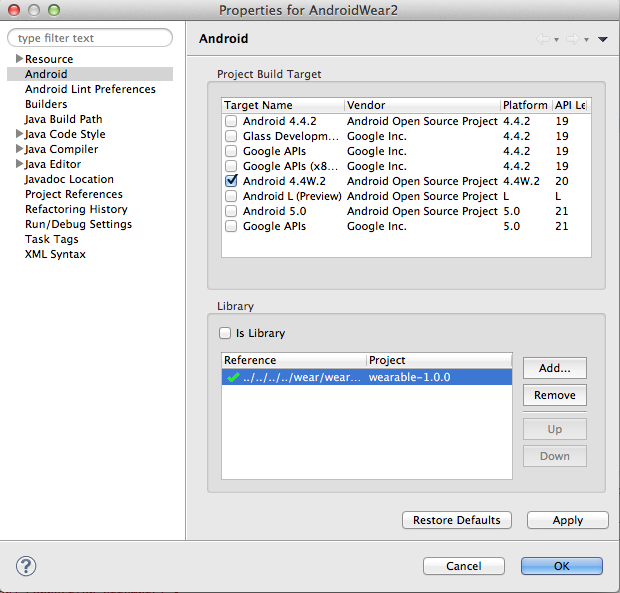Select the ../../../../wear/wear... reference path

[302, 377]
